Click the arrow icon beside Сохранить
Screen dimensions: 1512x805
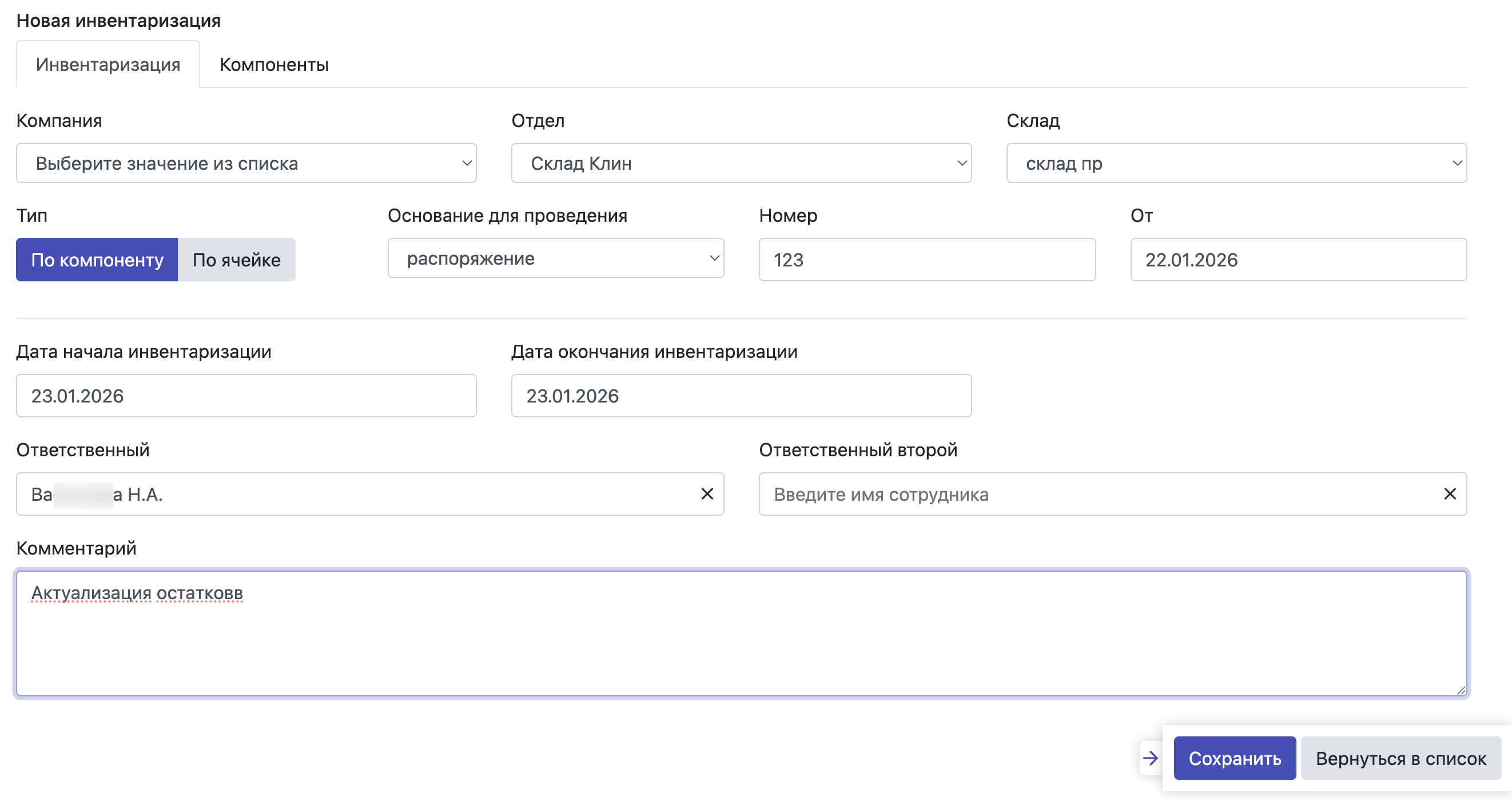pos(1151,758)
